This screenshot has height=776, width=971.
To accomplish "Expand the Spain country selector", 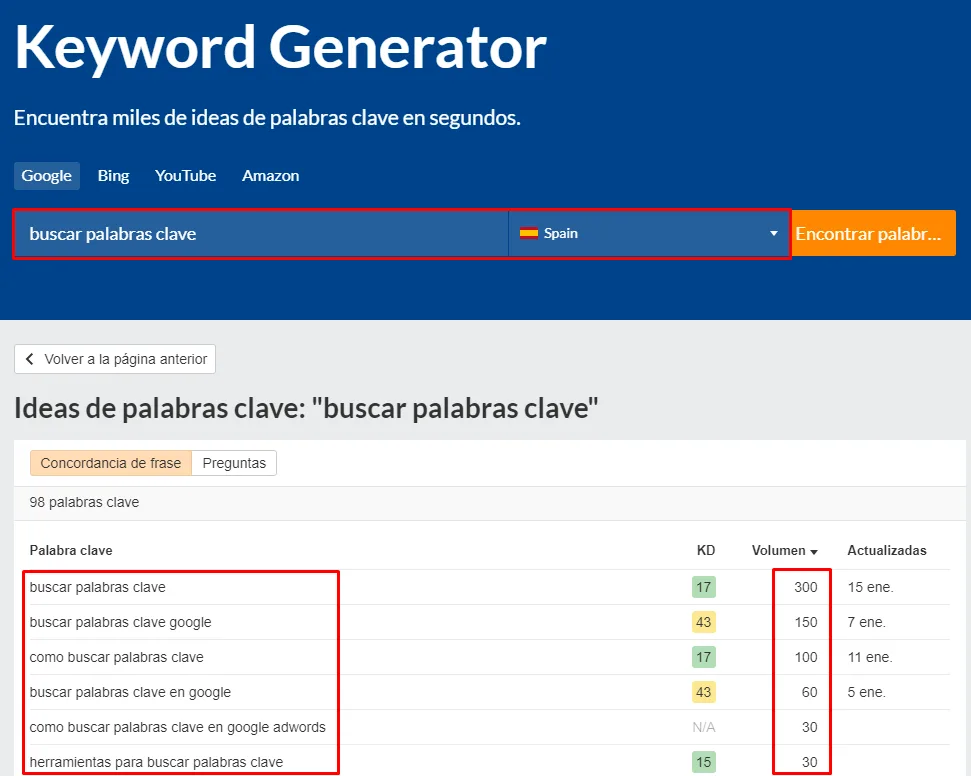I will point(648,233).
